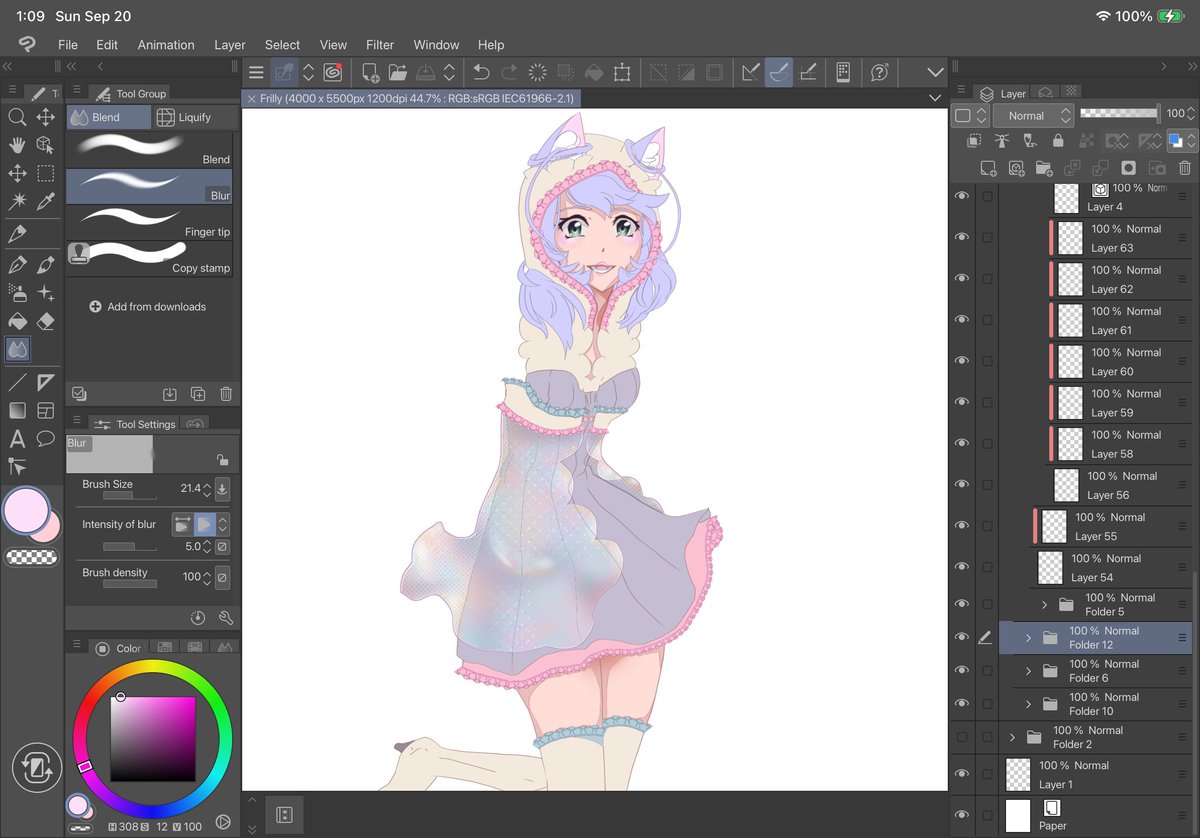Show hidden Folder 2 via visibility box
The image size is (1200, 838).
point(962,737)
